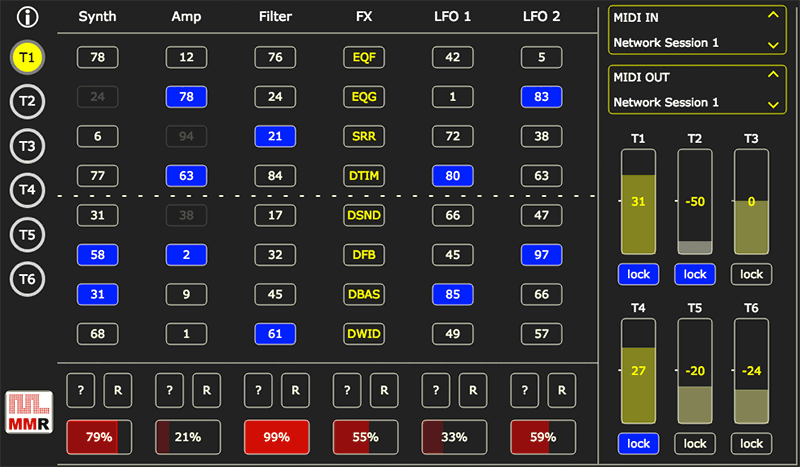Click MIDI IN up chevron
800x467 pixels.
771,15
